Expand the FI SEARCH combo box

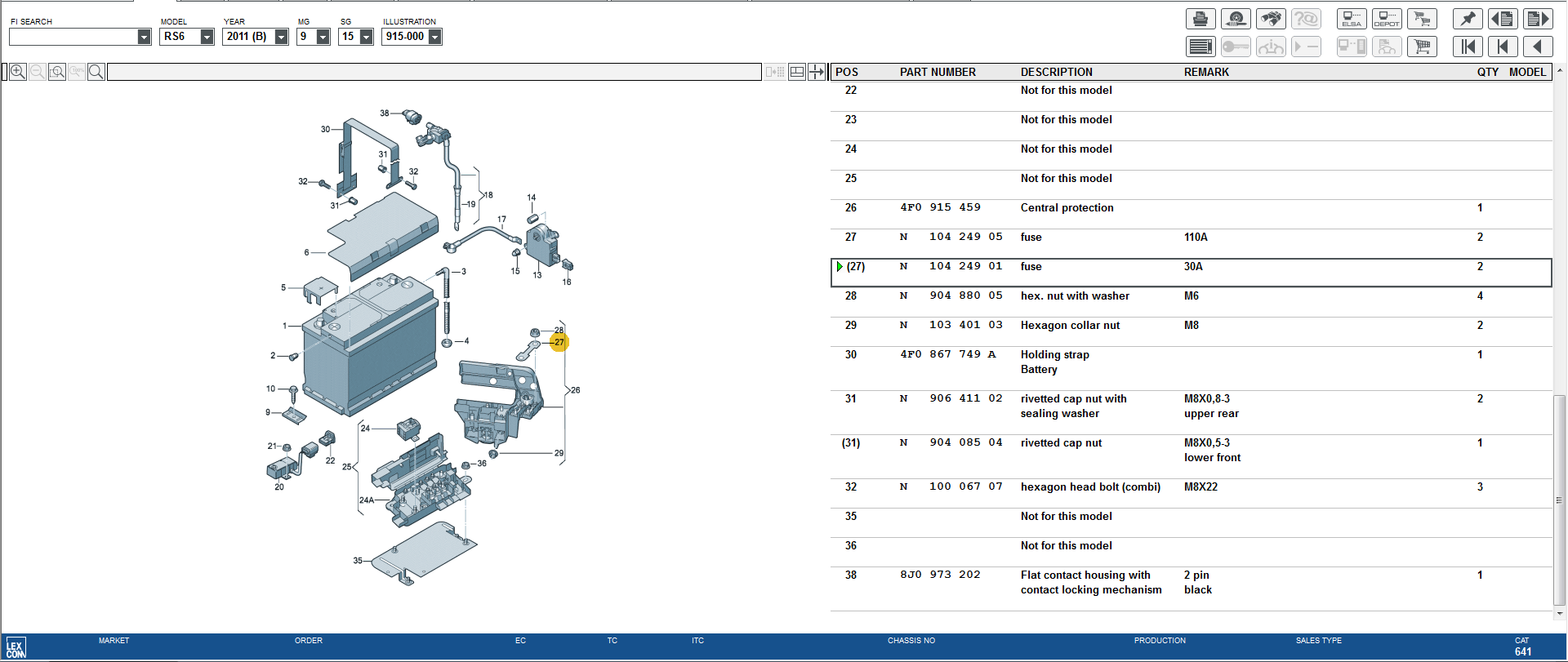point(144,37)
